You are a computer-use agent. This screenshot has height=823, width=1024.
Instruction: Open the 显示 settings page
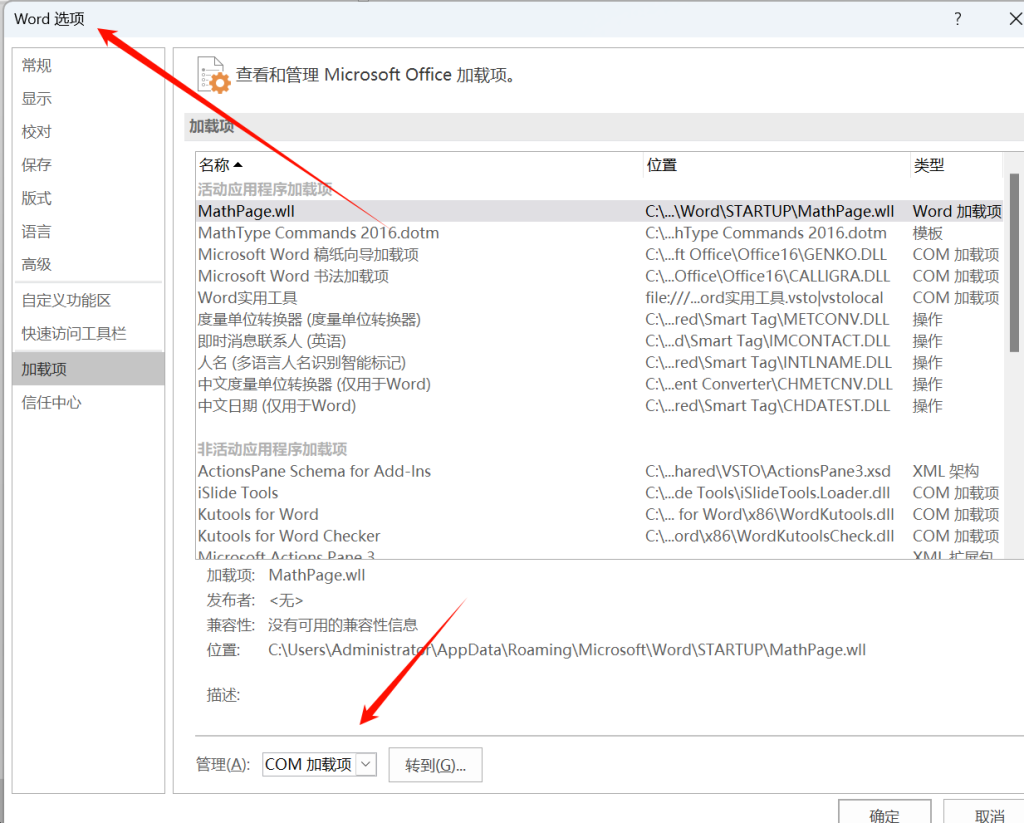(35, 98)
